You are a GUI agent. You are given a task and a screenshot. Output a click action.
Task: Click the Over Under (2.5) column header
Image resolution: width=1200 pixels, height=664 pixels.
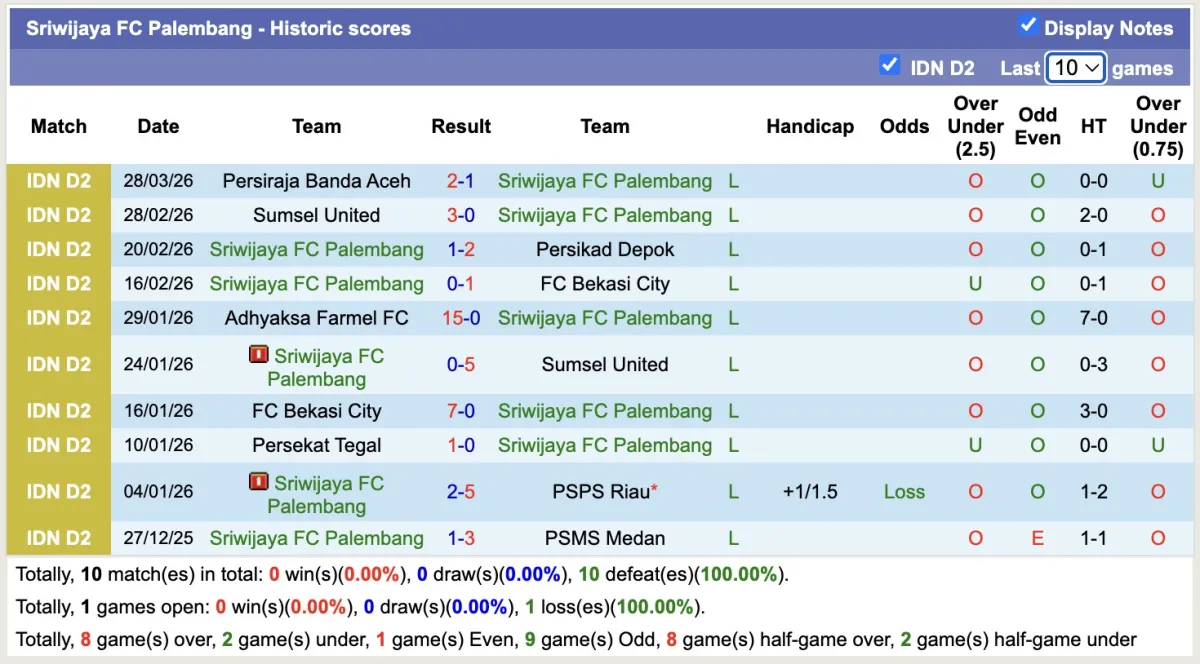(x=975, y=126)
